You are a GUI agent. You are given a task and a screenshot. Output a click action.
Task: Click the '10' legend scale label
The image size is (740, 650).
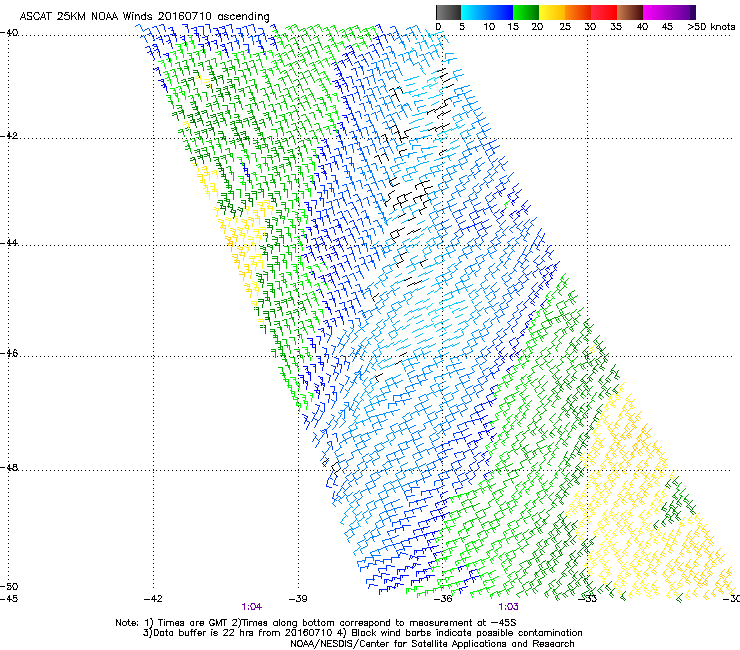click(x=489, y=27)
